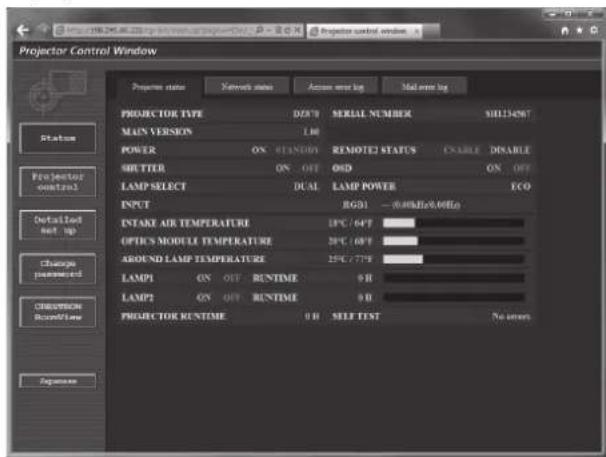This screenshot has width=606, height=457.
Task: Open the Access error log tab
Action: (x=336, y=87)
